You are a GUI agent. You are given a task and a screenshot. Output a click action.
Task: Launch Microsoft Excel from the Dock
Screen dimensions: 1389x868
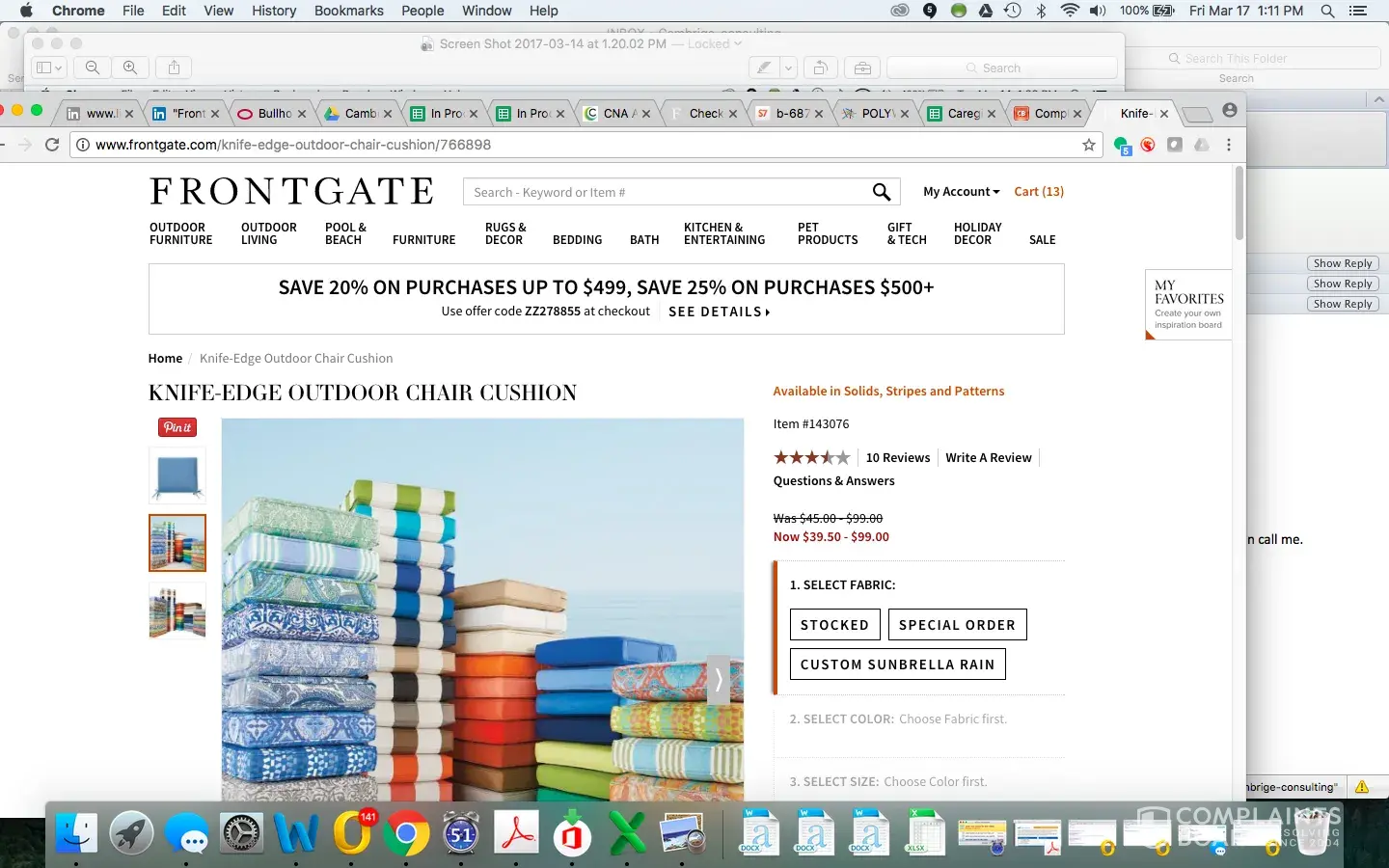click(628, 832)
